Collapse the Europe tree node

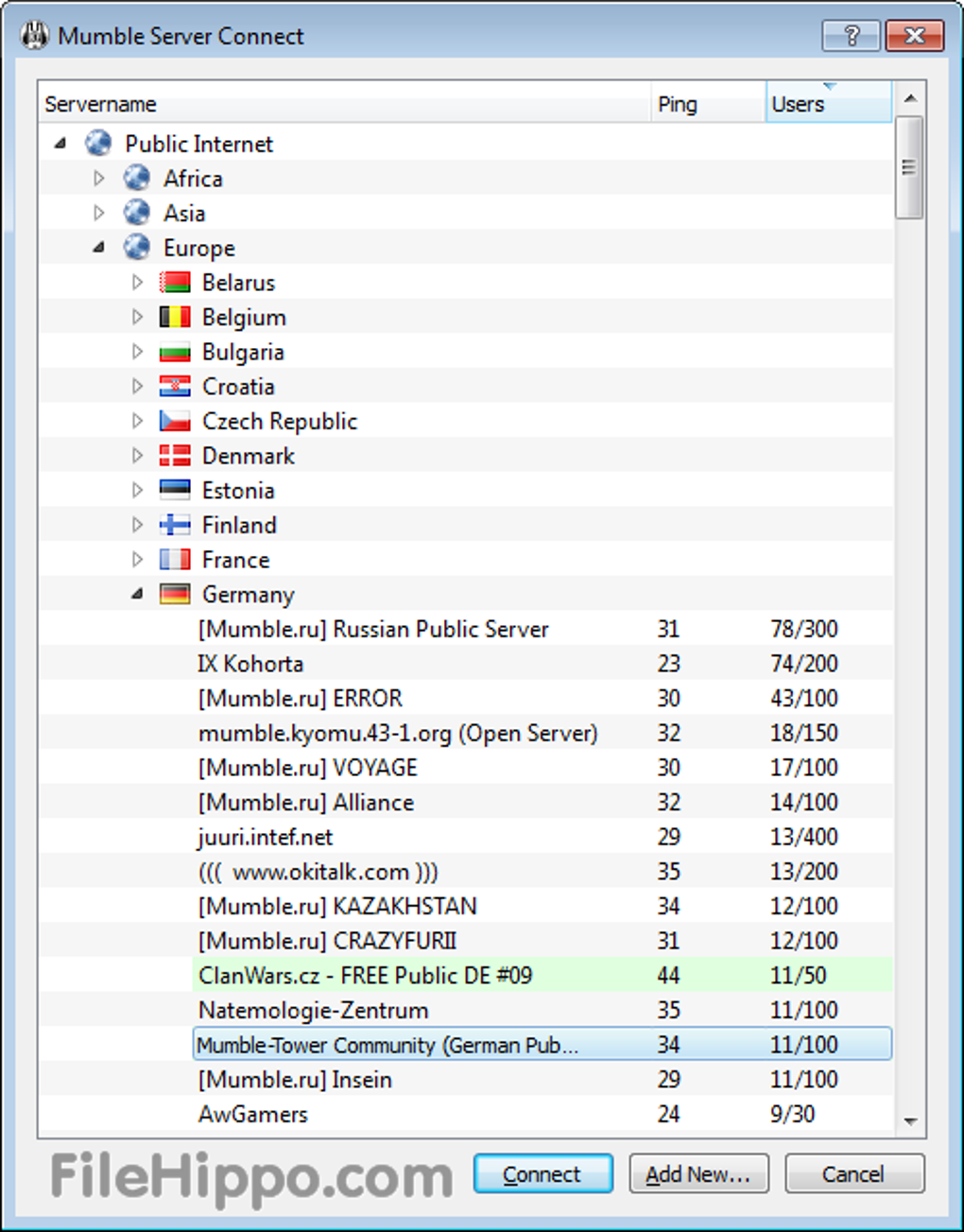tap(99, 248)
